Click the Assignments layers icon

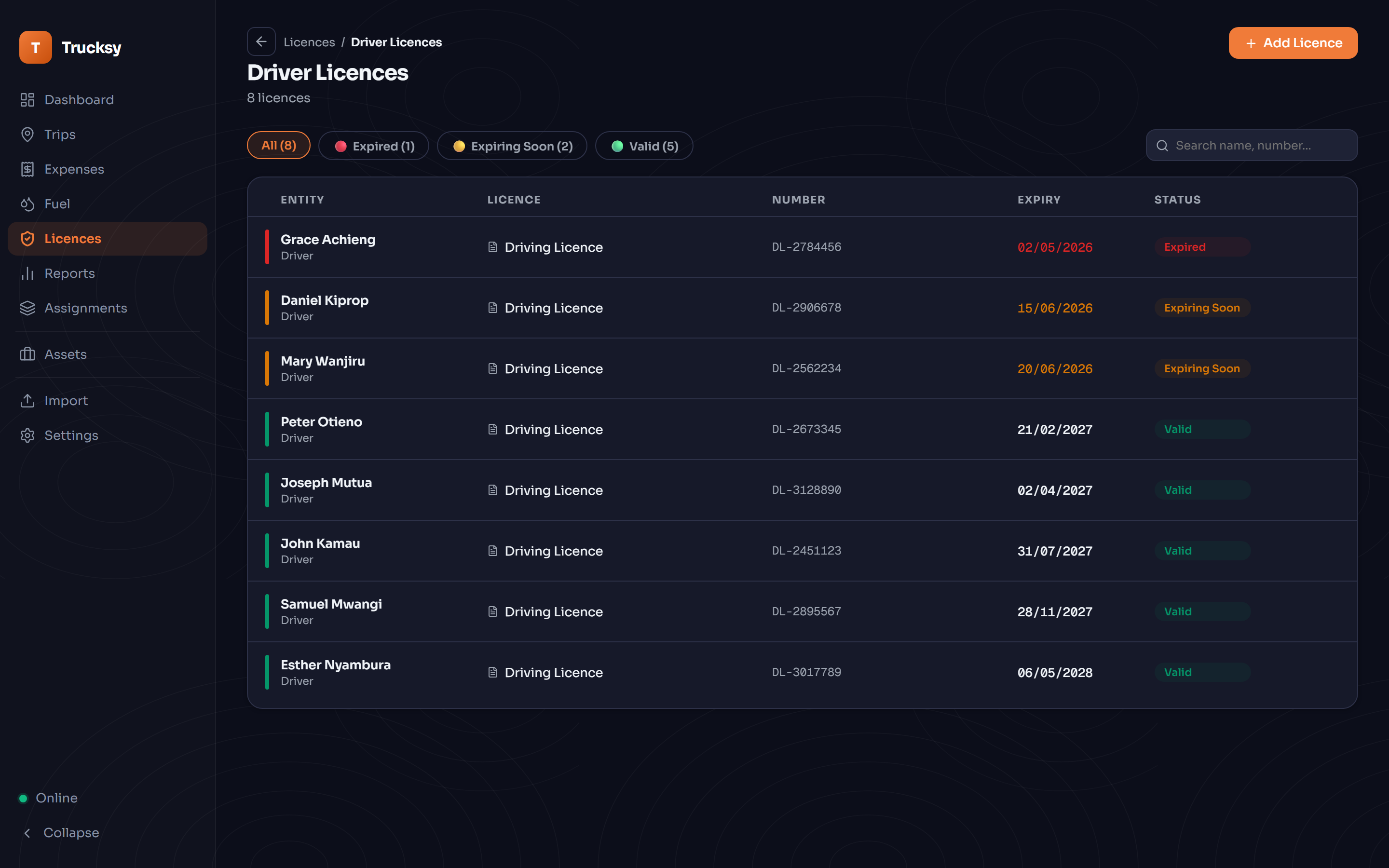click(x=27, y=308)
